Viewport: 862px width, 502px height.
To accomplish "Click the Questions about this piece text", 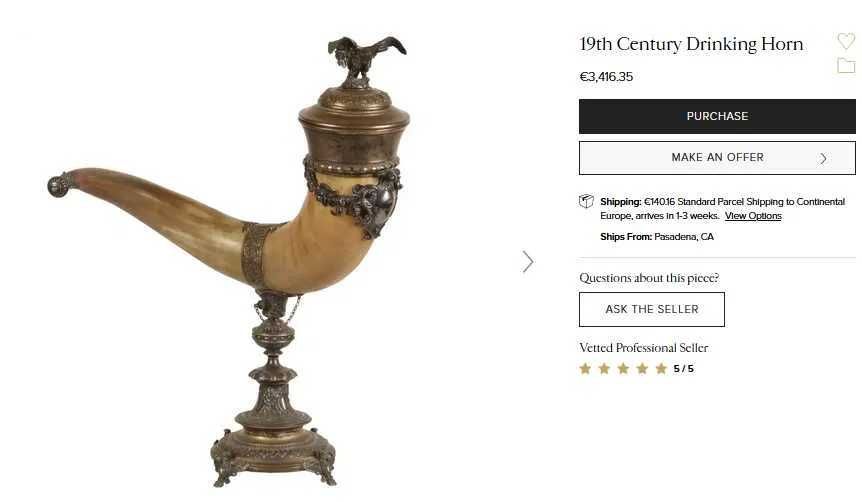I will click(649, 278).
